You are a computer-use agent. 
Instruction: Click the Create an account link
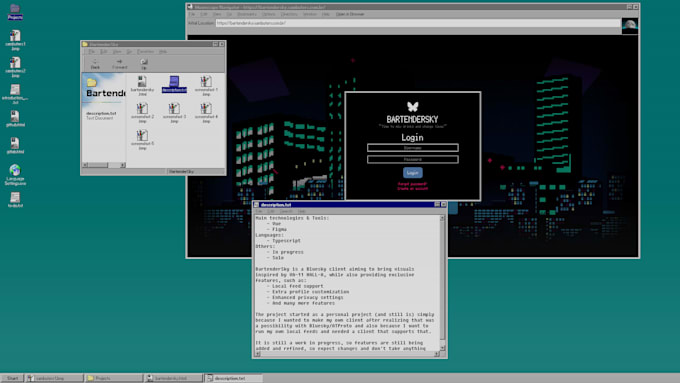pos(412,189)
